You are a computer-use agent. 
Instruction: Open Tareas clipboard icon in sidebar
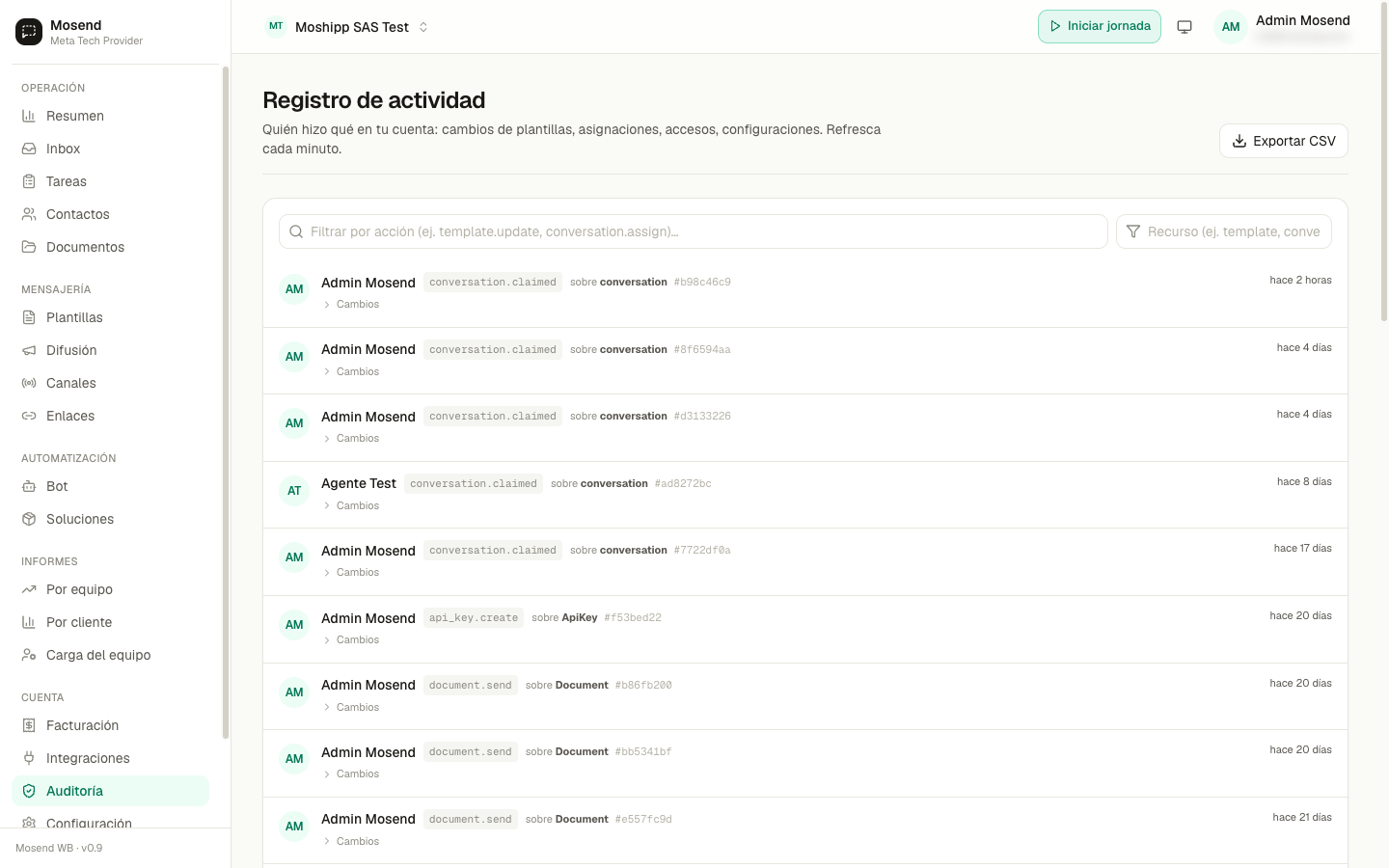click(x=29, y=181)
